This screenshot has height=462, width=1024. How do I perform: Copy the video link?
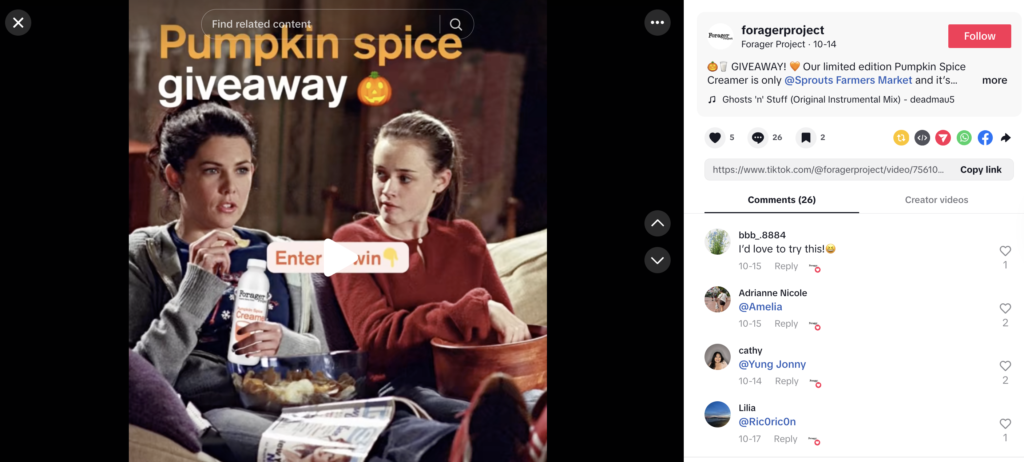[980, 170]
